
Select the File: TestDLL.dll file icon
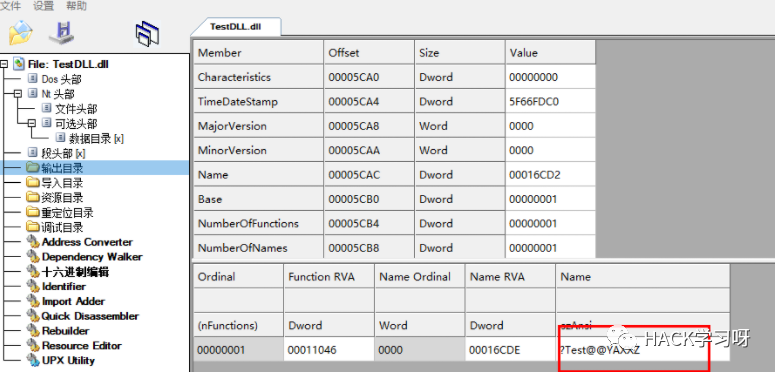tap(19, 64)
